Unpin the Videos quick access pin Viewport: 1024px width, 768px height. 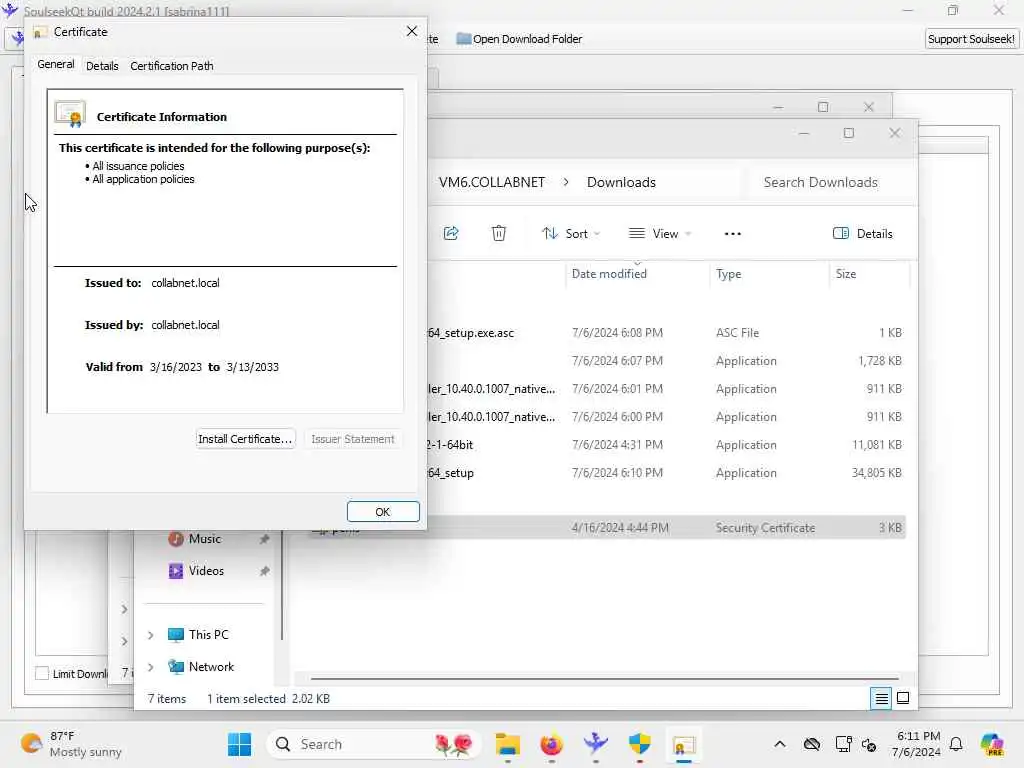point(264,571)
